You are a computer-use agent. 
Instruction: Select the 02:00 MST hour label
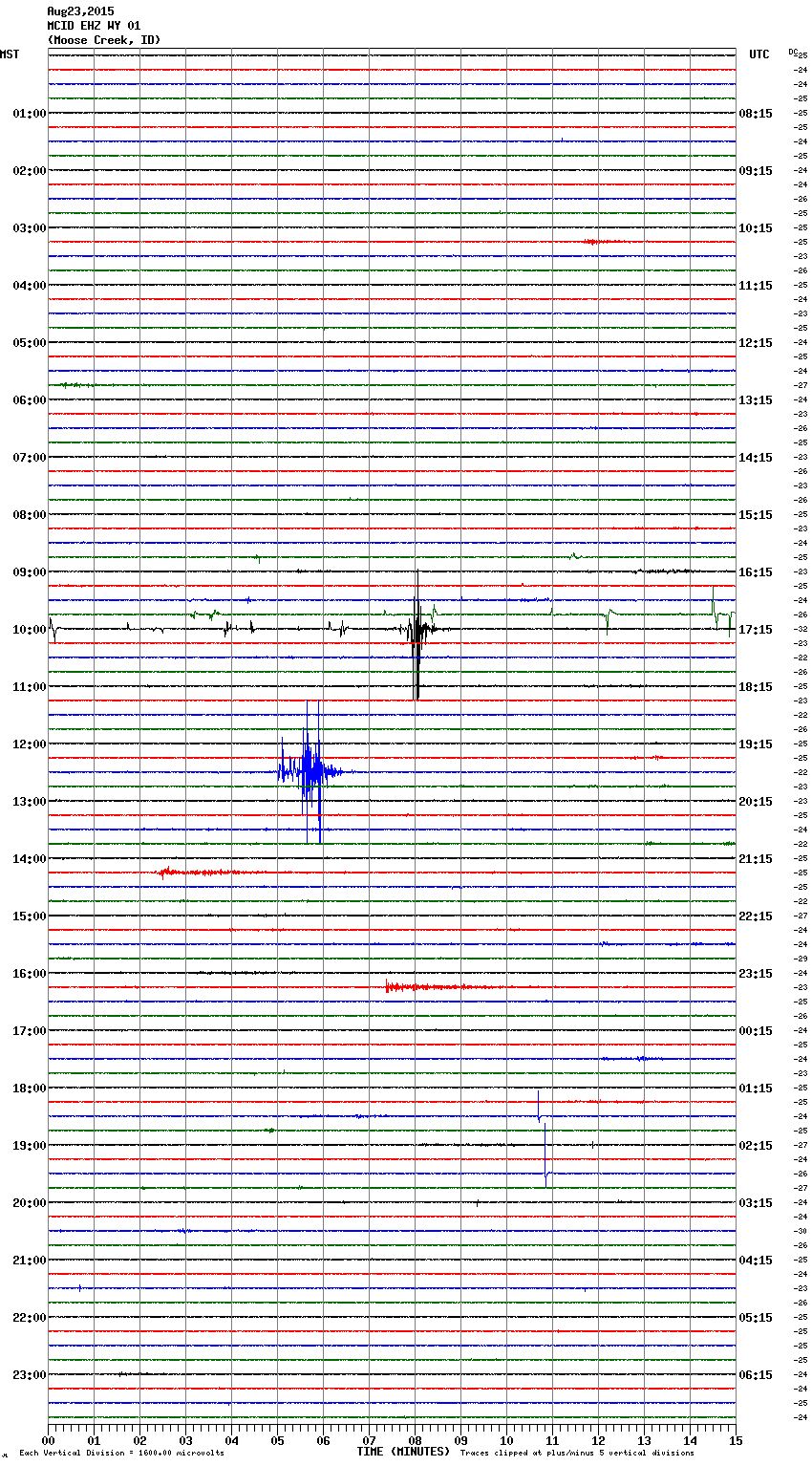click(29, 171)
